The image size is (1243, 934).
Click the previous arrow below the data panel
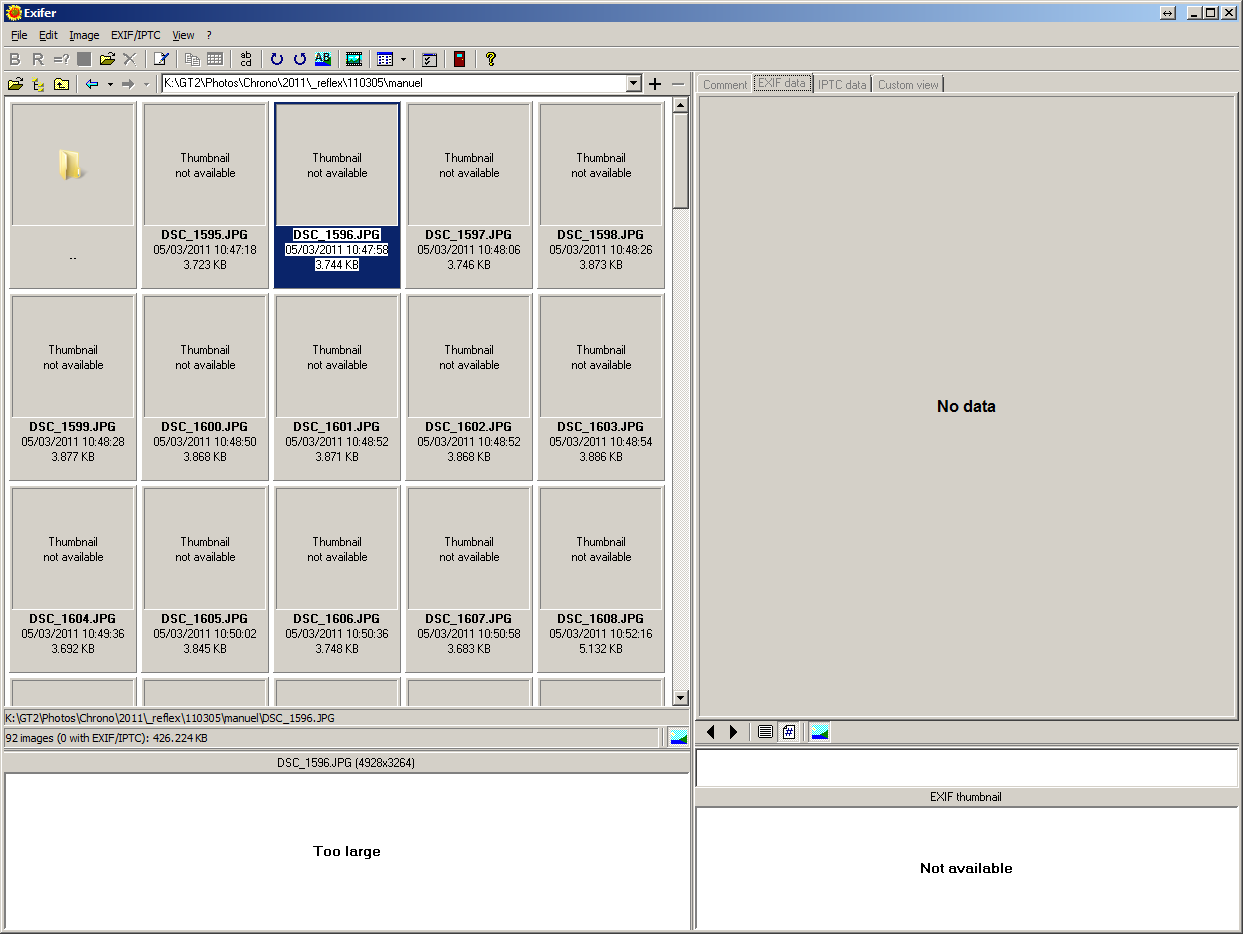(711, 733)
